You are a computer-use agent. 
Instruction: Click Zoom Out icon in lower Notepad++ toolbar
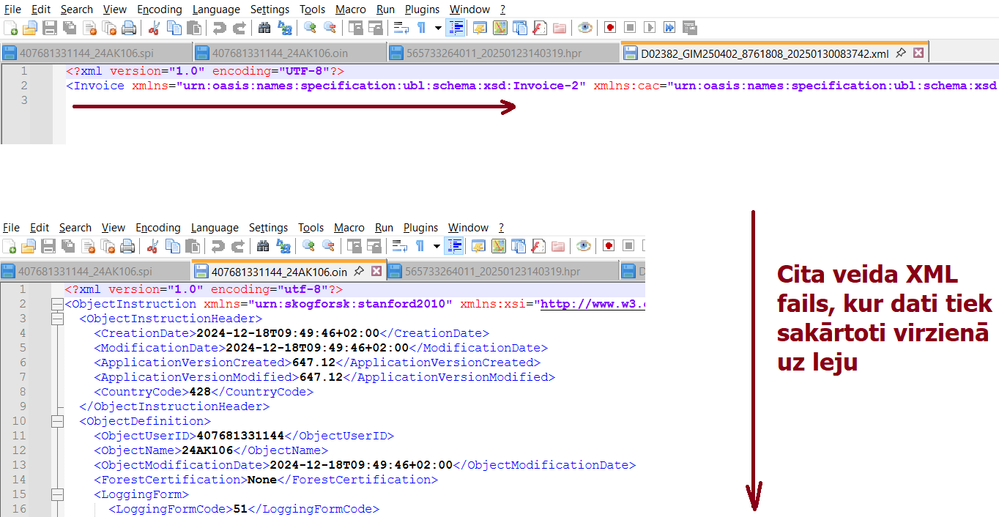(x=329, y=245)
